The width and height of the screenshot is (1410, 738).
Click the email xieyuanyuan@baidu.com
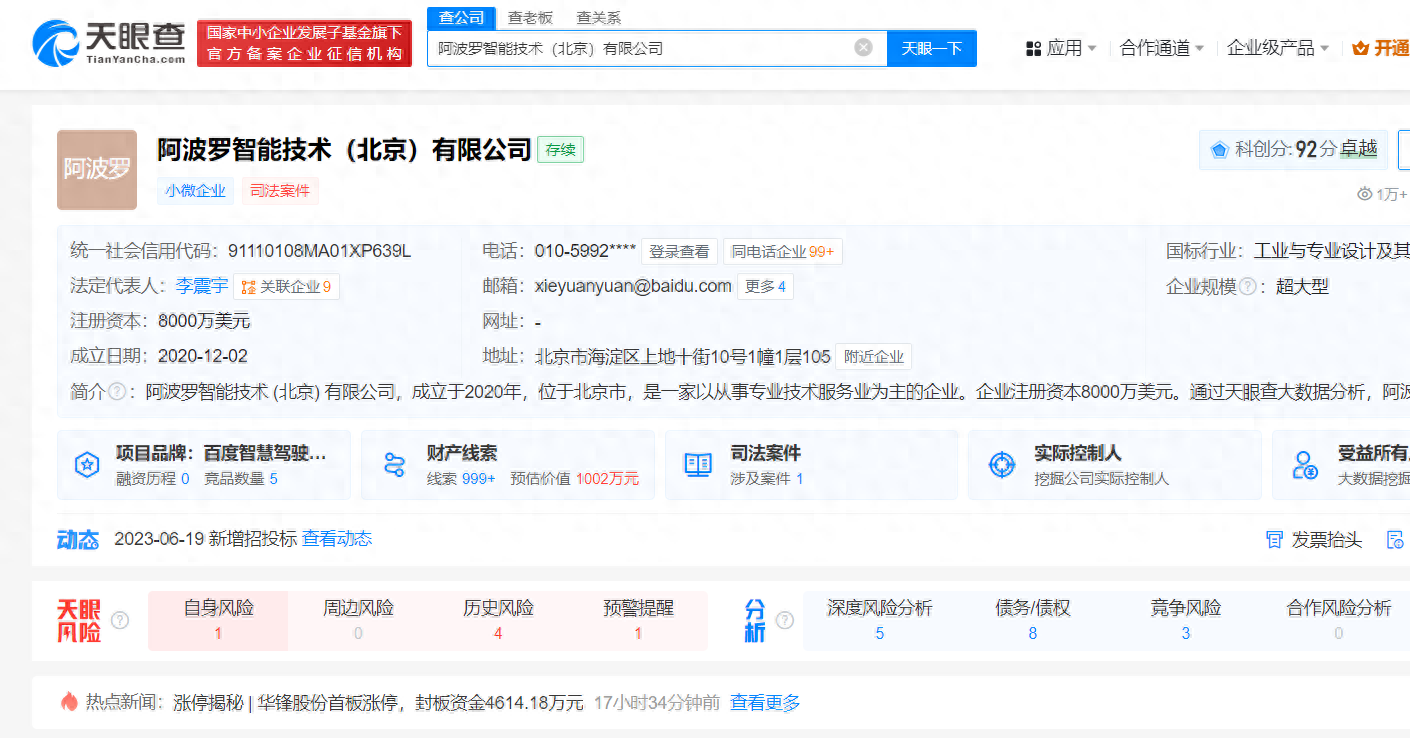pos(633,286)
